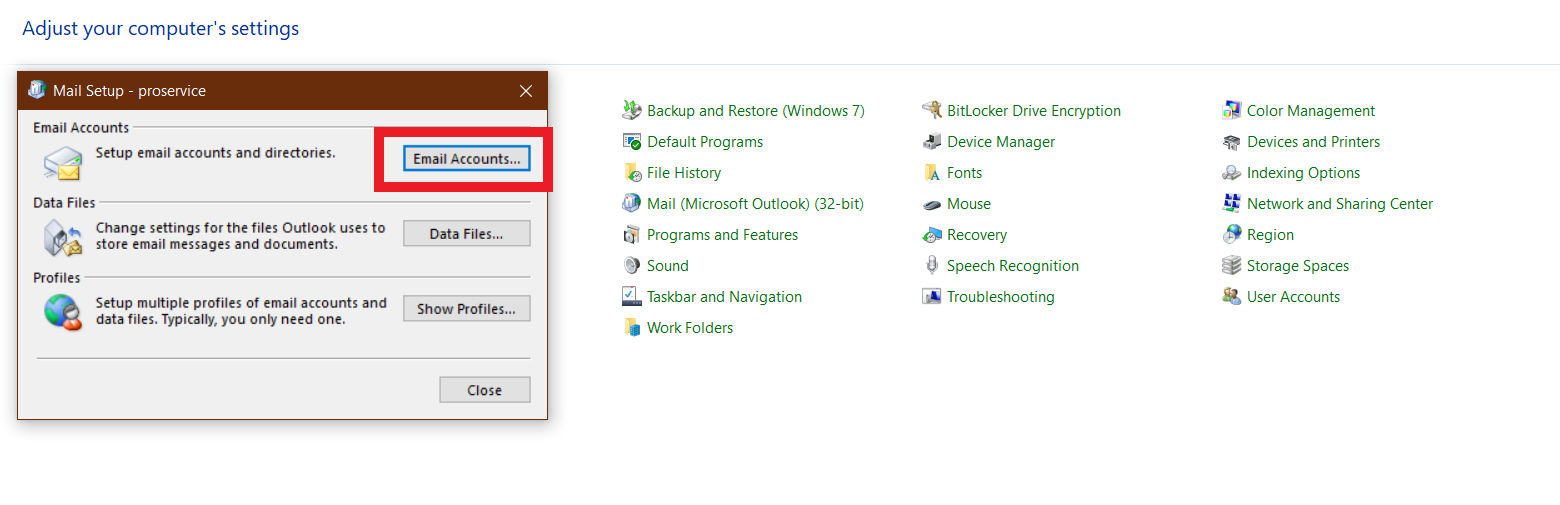This screenshot has width=1560, height=505.
Task: Click the Close button in Mail Setup
Action: [x=485, y=390]
